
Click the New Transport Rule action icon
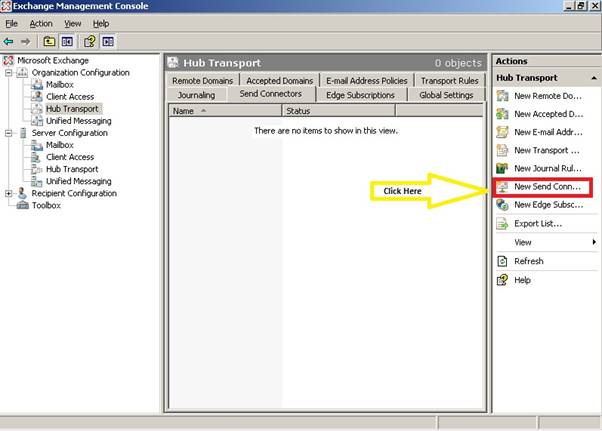(x=502, y=150)
